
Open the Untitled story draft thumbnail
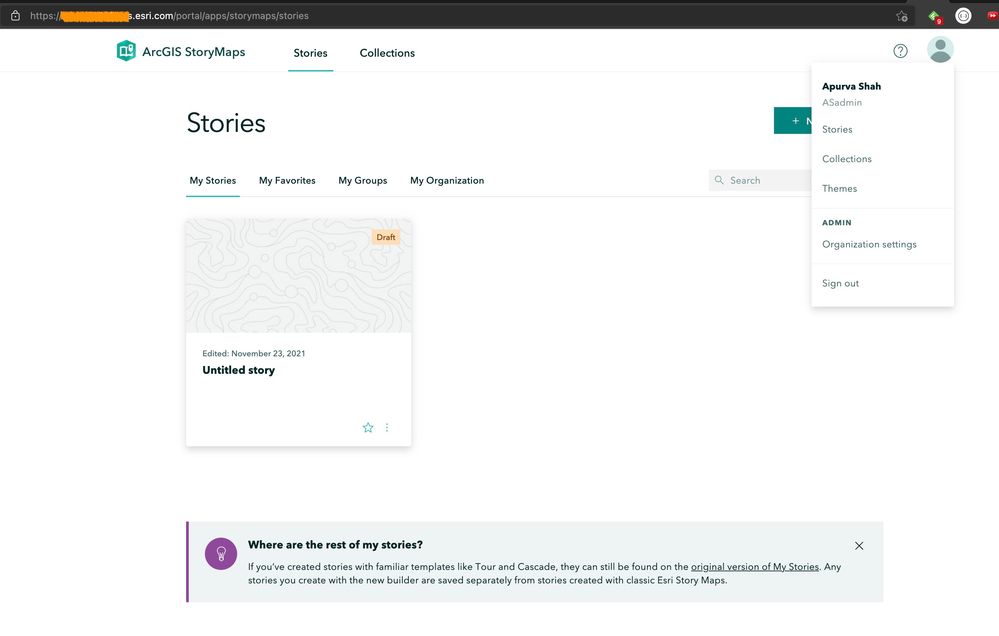pyautogui.click(x=298, y=276)
